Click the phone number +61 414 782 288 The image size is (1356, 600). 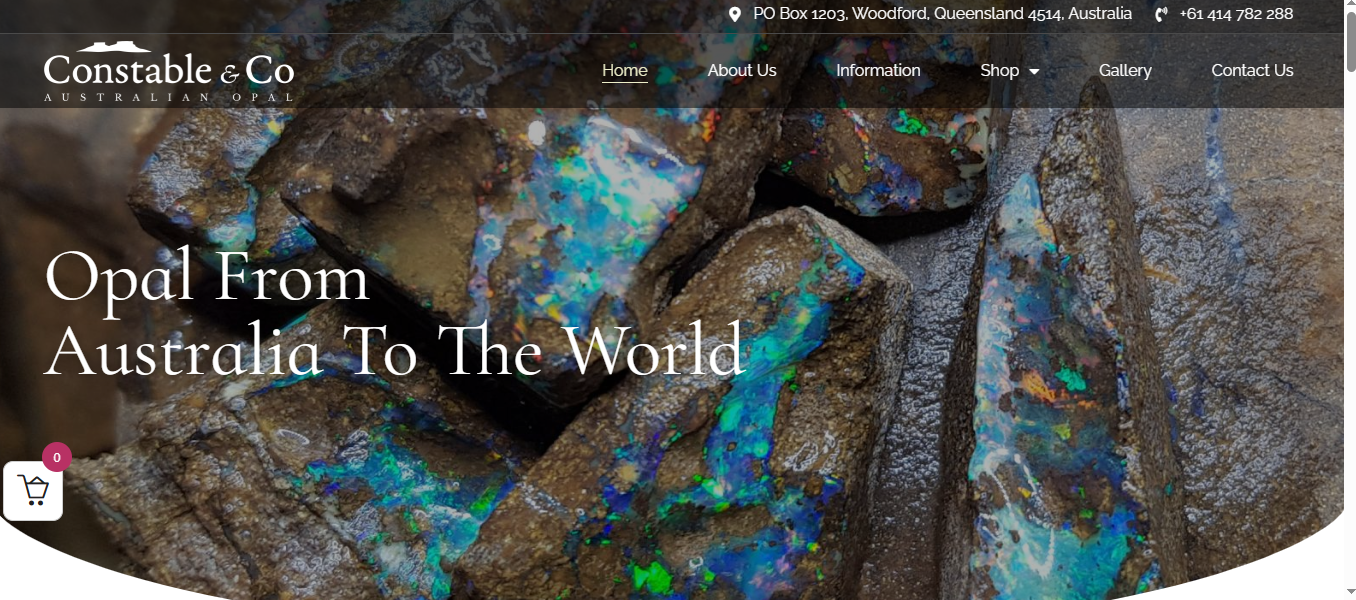point(1236,14)
